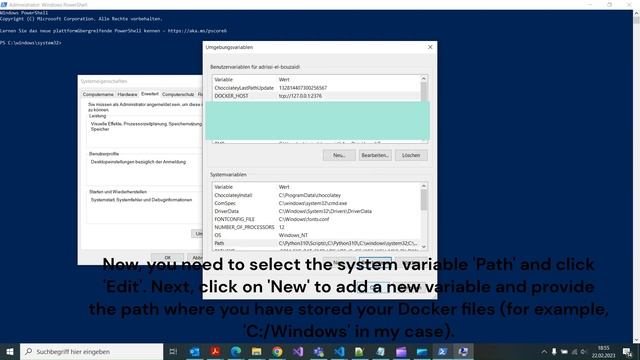Switch to the PowerShell taskbar icon
Viewport: 640px width, 360px height.
[442, 351]
